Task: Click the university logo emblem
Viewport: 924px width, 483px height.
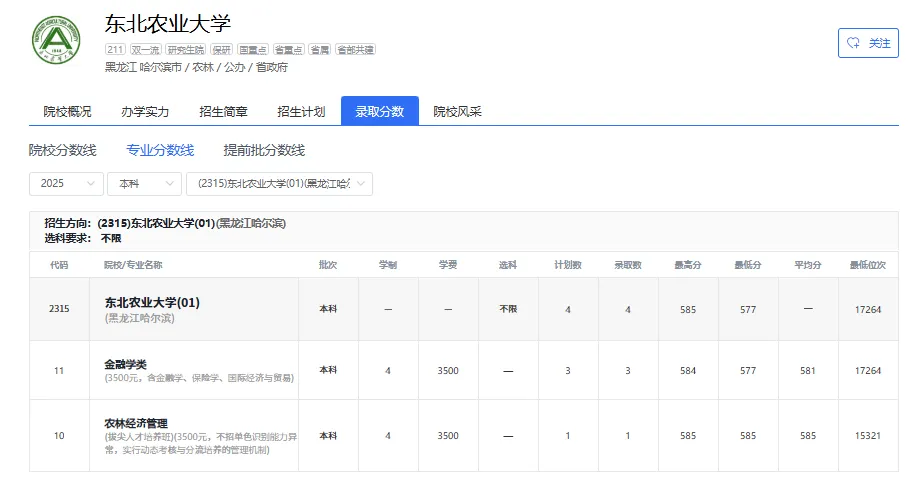Action: coord(56,40)
